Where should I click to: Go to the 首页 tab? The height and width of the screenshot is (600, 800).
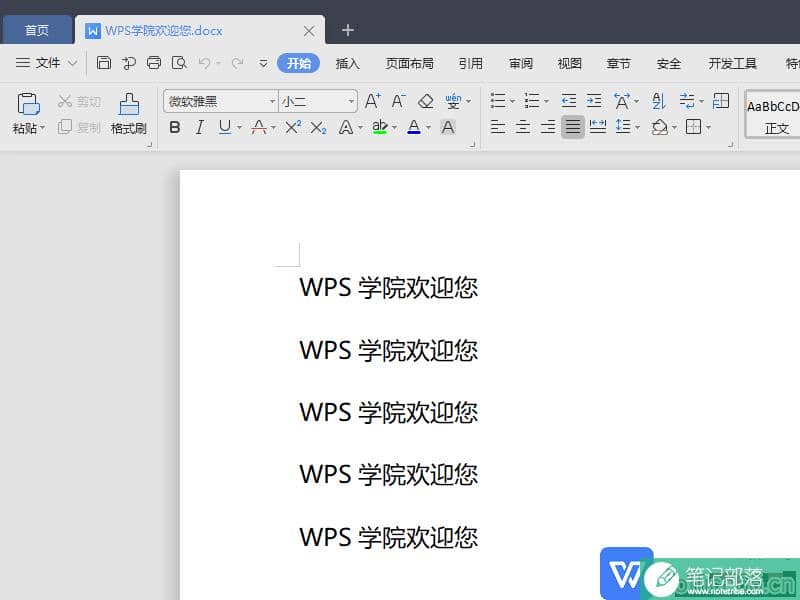(x=37, y=30)
